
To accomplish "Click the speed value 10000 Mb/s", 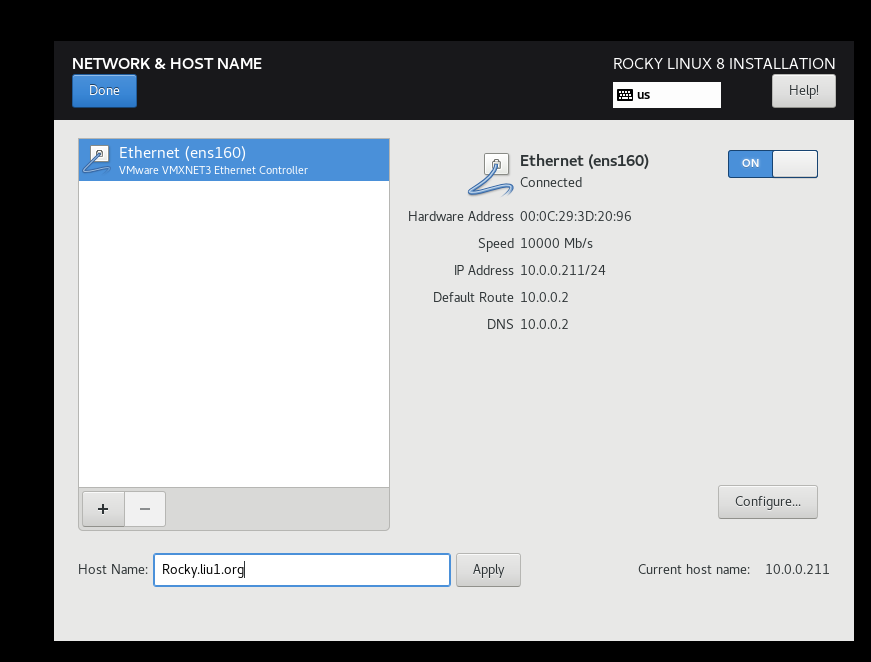I will (556, 243).
